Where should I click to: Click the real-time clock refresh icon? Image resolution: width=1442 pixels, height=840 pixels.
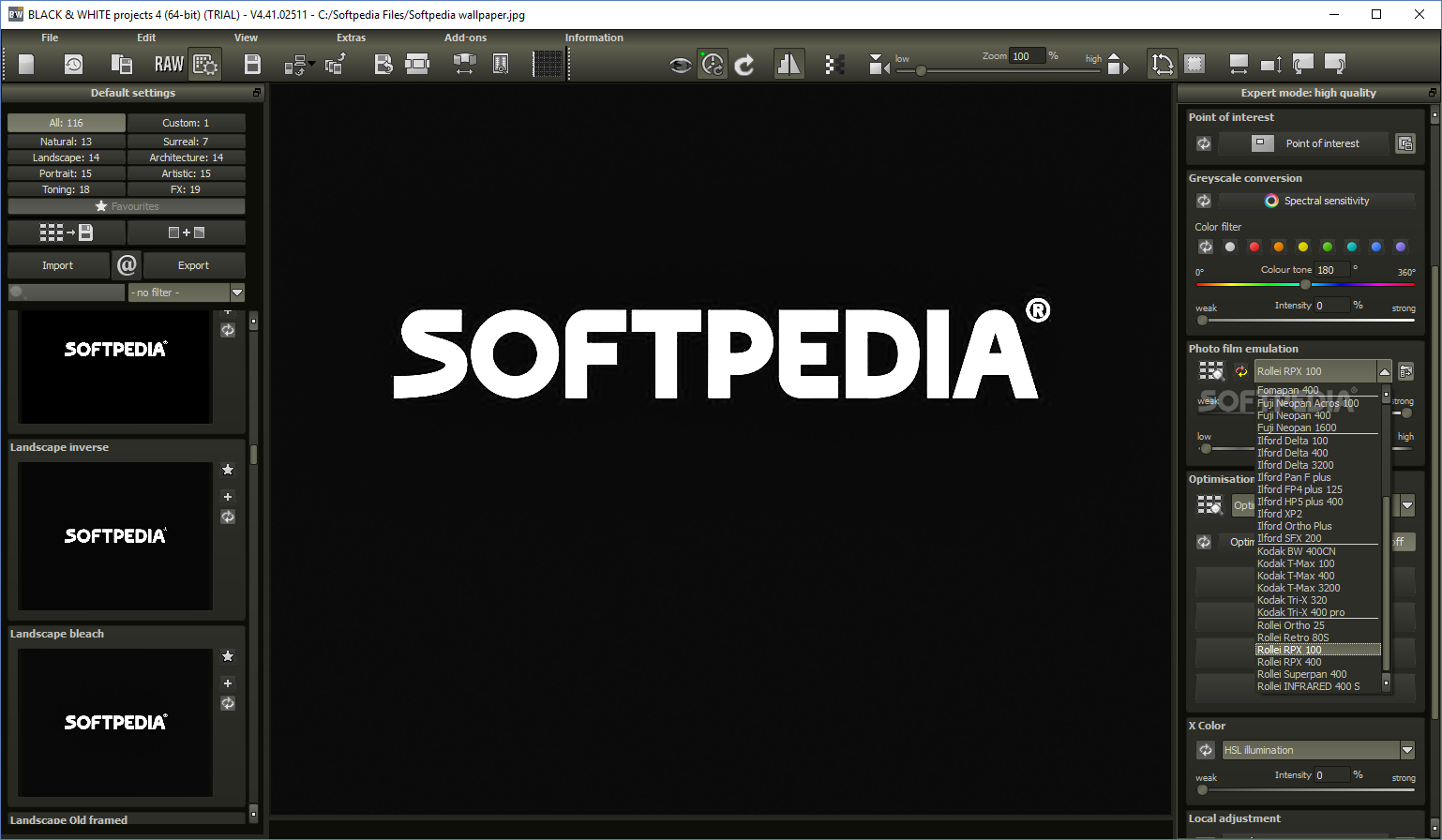(x=713, y=64)
